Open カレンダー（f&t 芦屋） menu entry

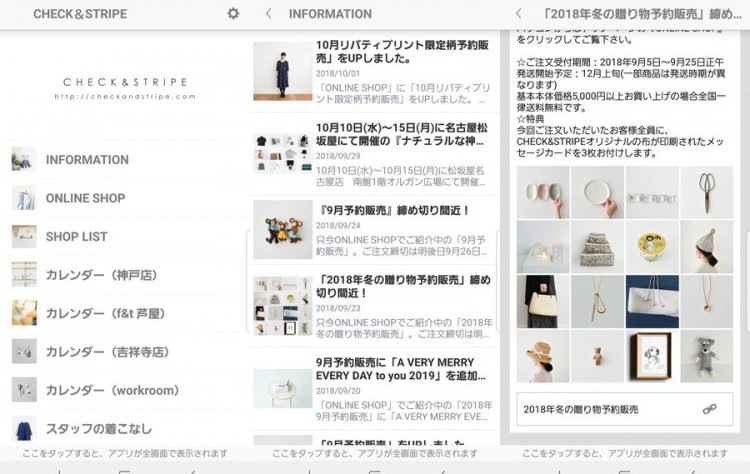pos(125,313)
